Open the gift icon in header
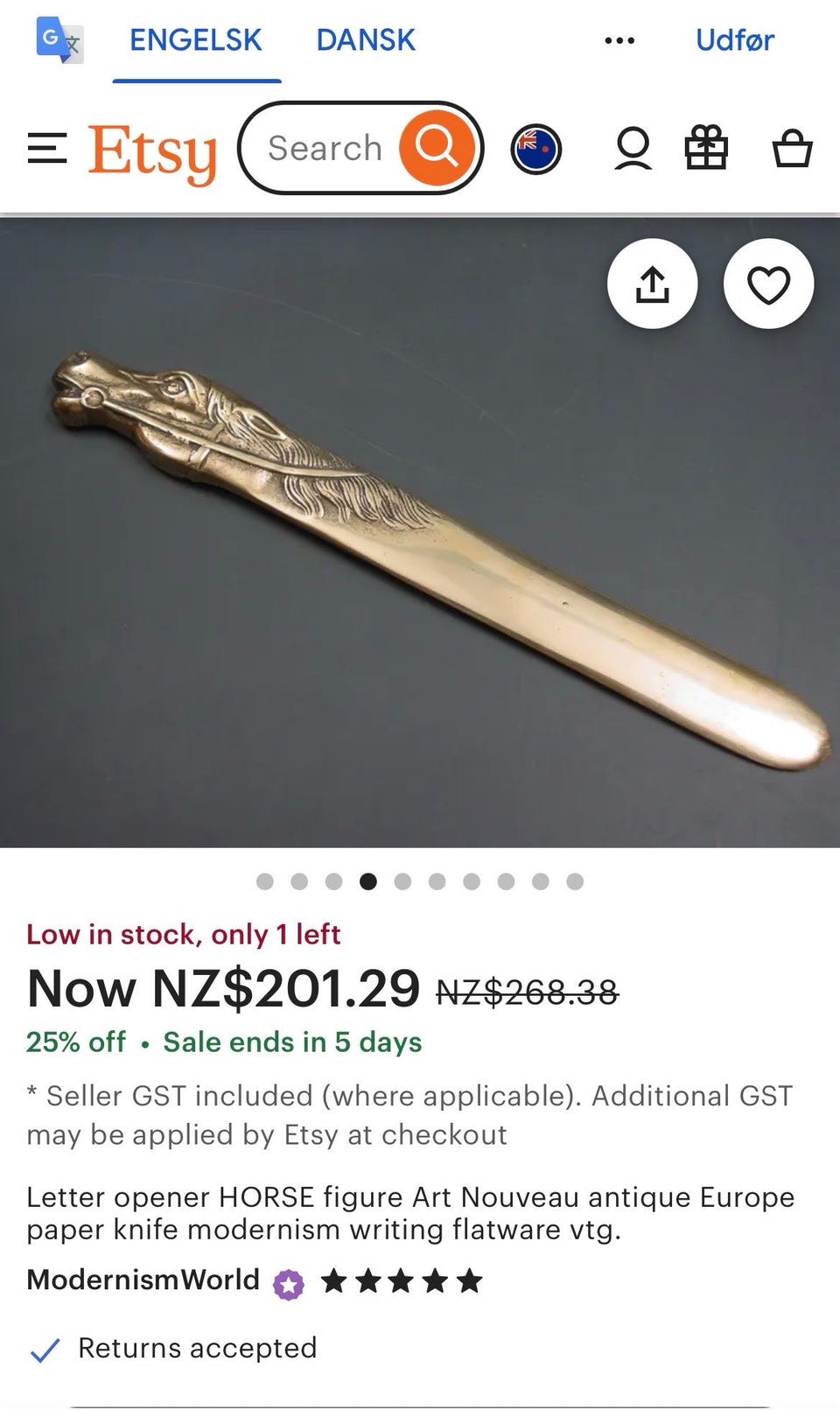Screen dimensions: 840x1410 point(706,147)
